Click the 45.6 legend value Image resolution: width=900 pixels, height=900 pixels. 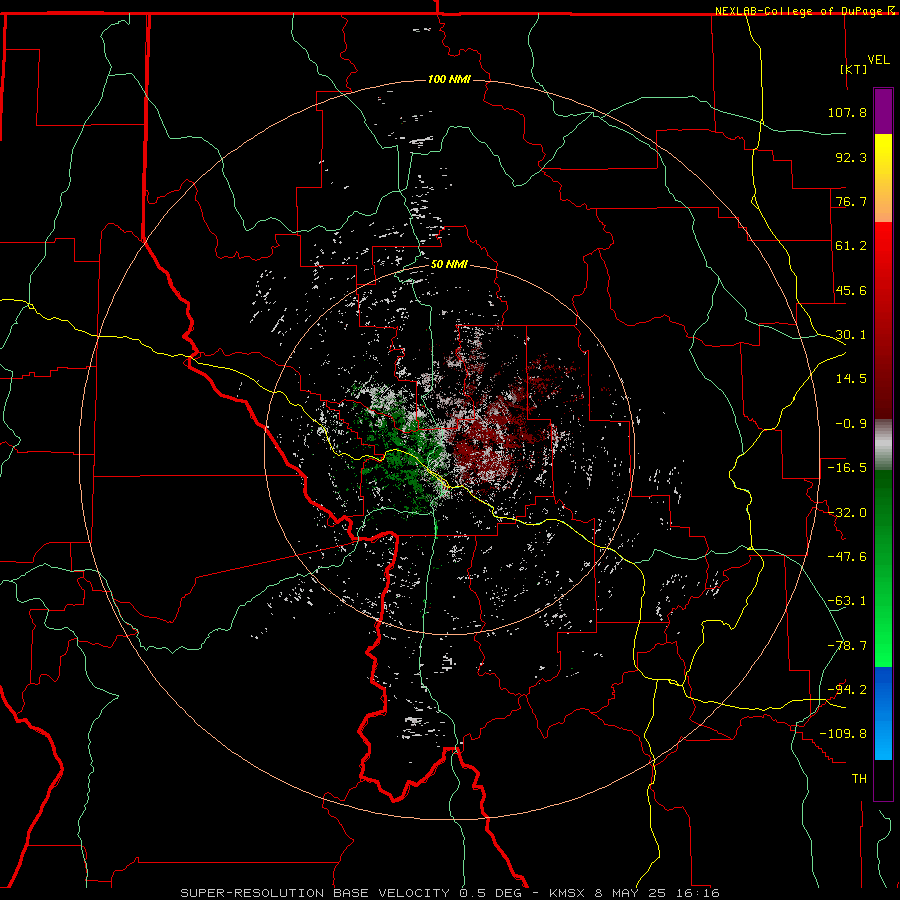851,290
